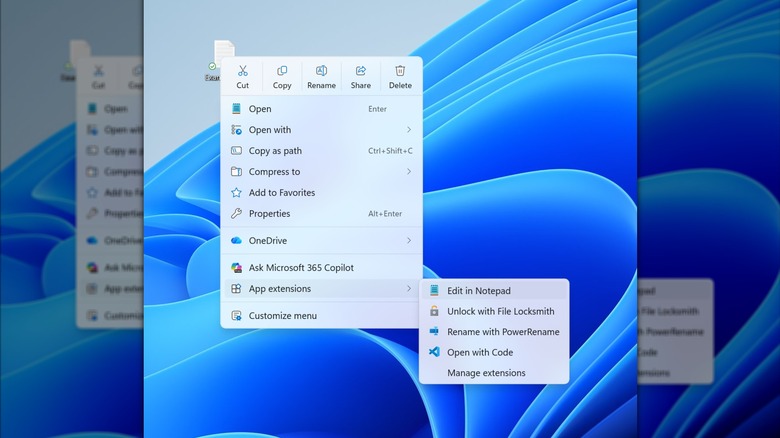The image size is (780, 438).
Task: Click the Enter shortcut hint text
Action: 377,109
